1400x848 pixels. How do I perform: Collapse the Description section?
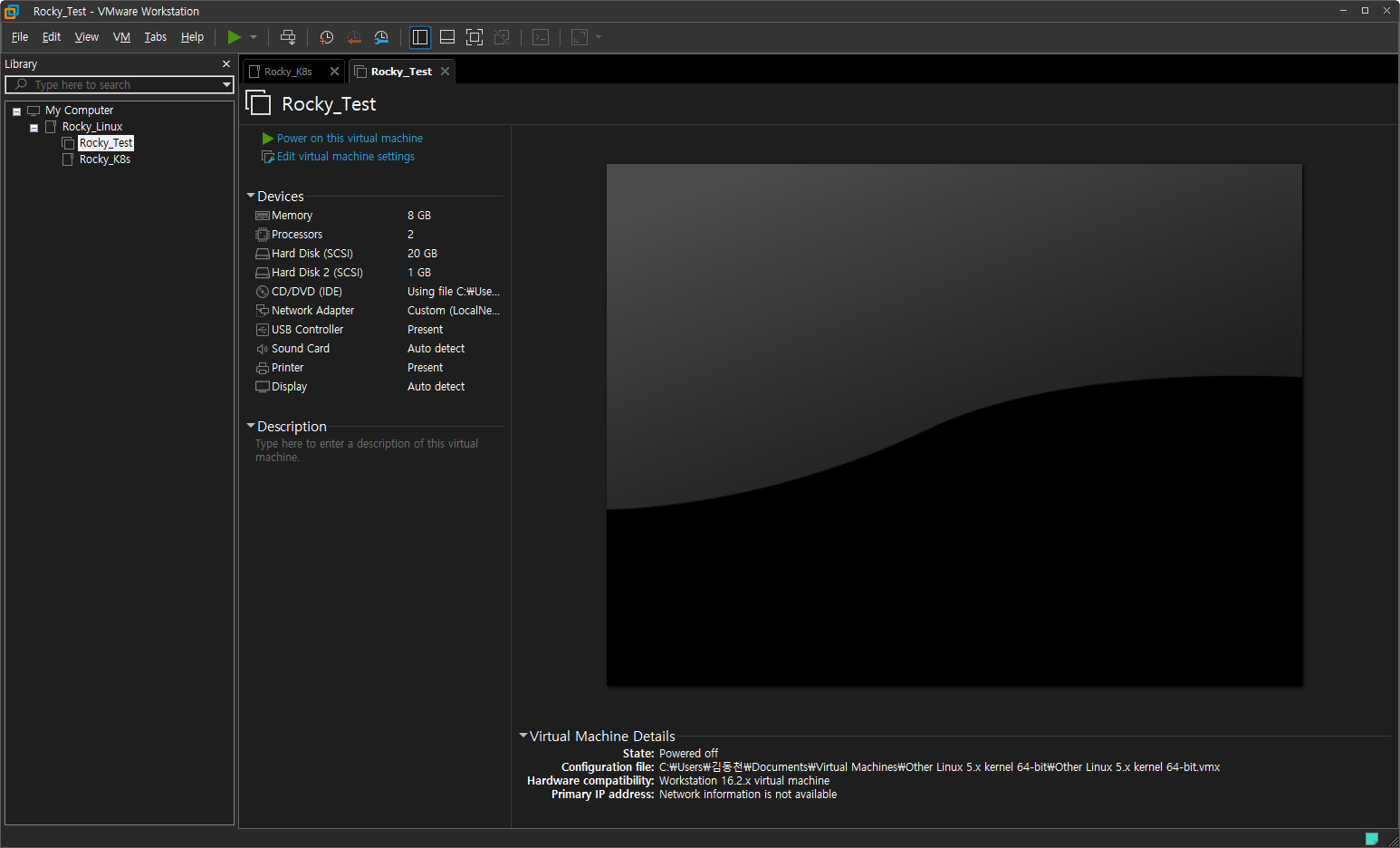click(251, 426)
